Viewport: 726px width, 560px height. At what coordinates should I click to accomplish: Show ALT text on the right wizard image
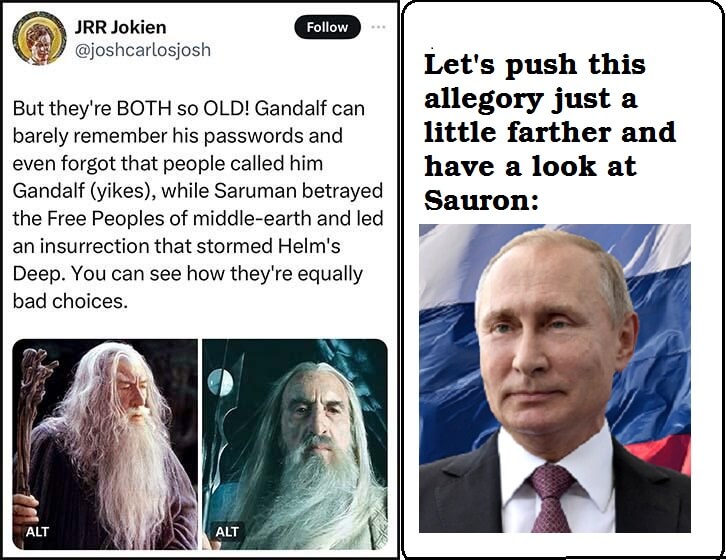227,531
